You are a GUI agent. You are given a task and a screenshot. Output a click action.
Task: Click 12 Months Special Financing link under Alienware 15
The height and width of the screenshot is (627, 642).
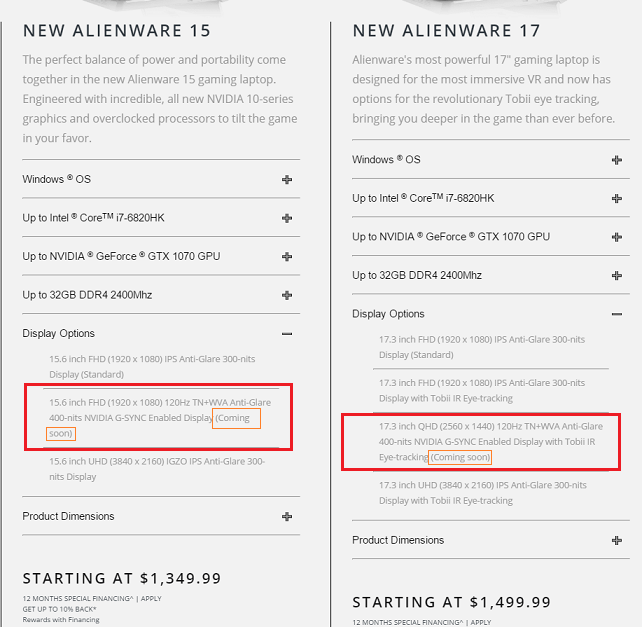[78, 598]
